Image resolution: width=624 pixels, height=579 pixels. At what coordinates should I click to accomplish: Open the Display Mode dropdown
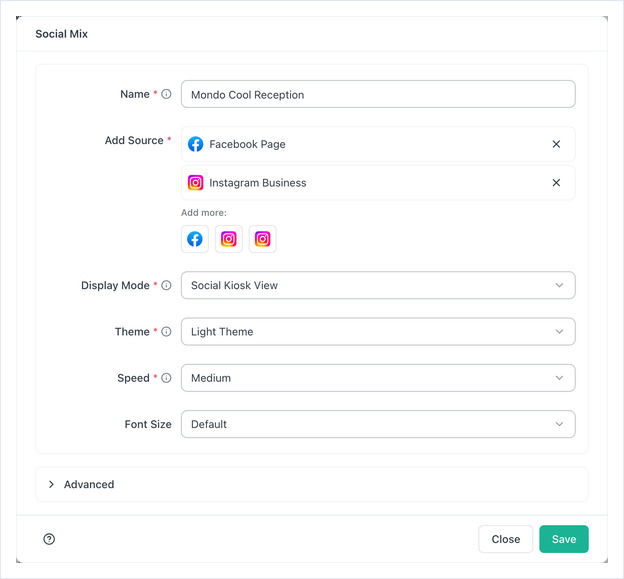(x=378, y=285)
